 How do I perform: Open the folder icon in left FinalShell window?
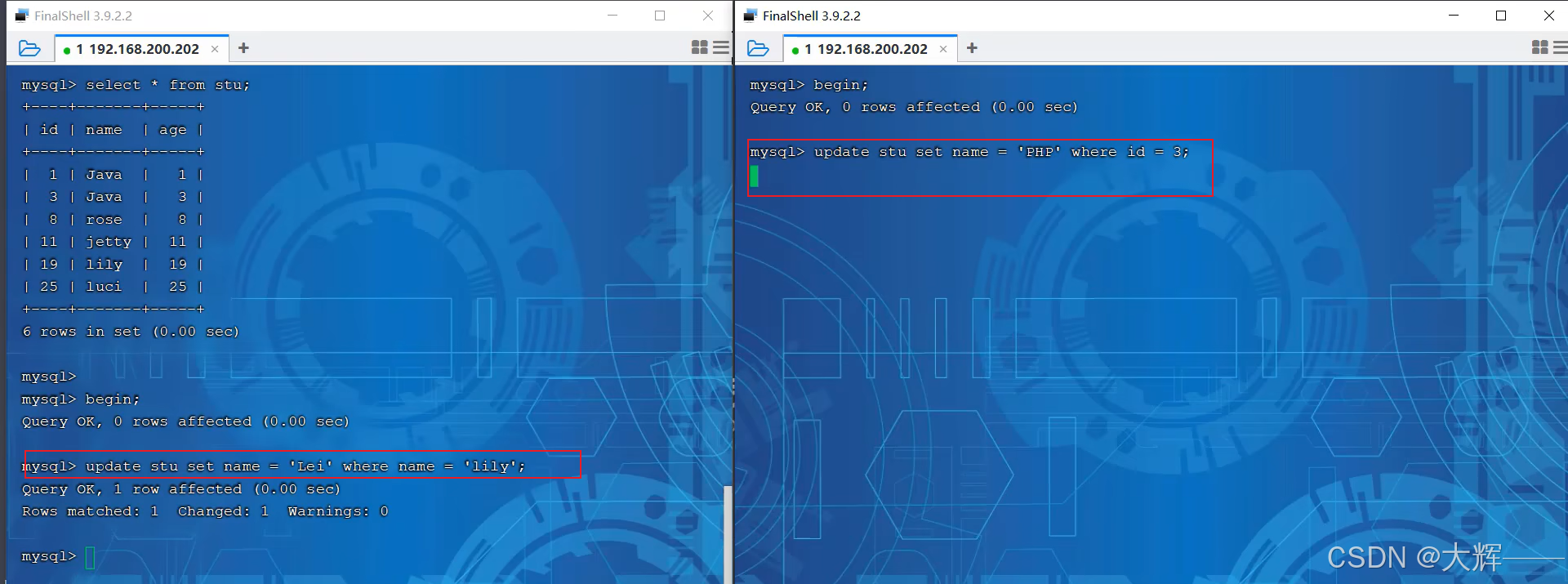tap(29, 48)
